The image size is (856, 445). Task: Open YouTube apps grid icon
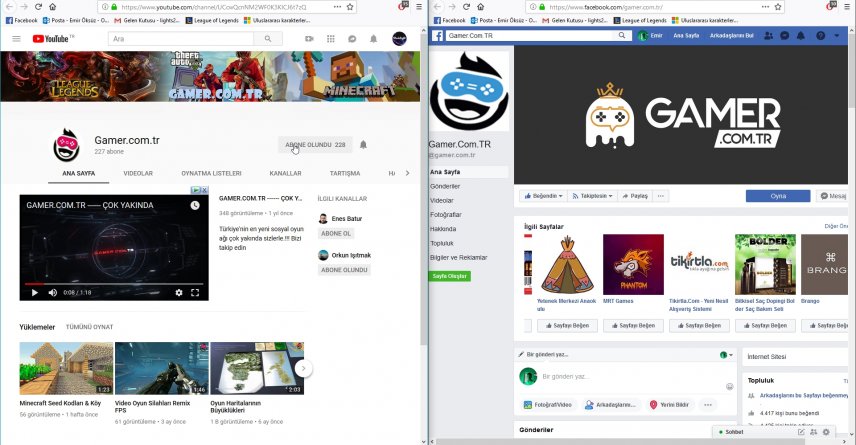pos(330,39)
